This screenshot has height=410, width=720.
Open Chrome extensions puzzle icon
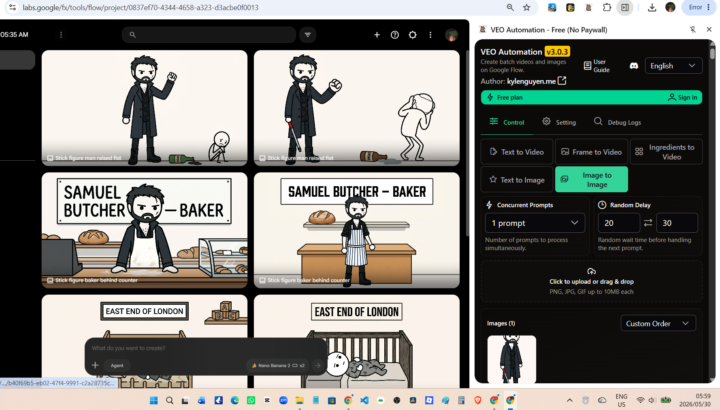coord(607,7)
